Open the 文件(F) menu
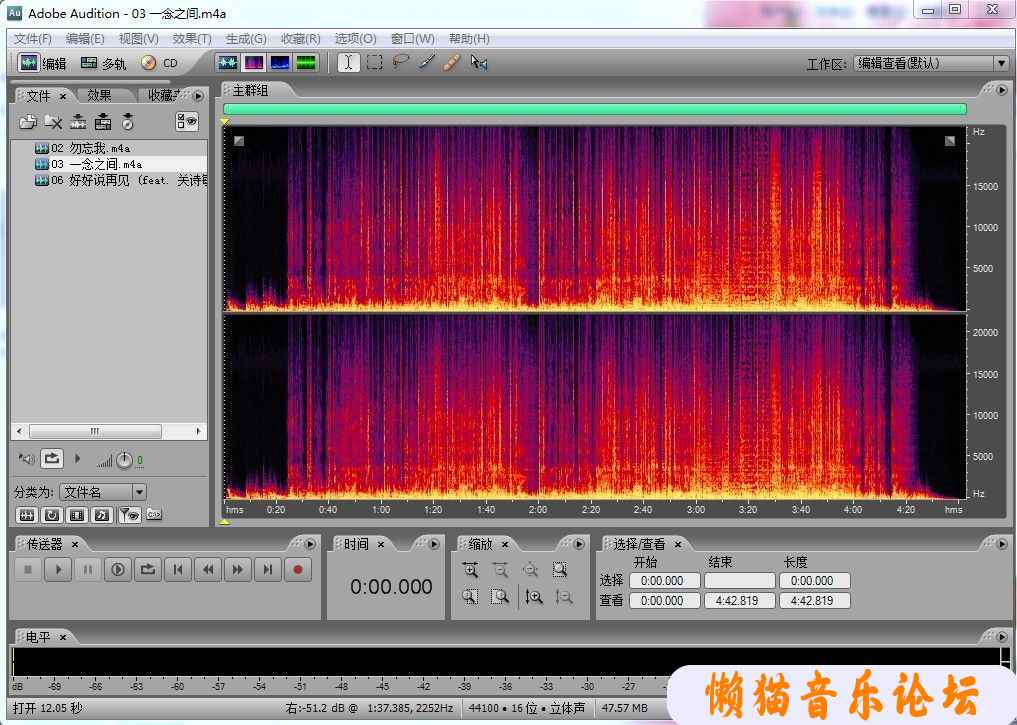 click(32, 39)
